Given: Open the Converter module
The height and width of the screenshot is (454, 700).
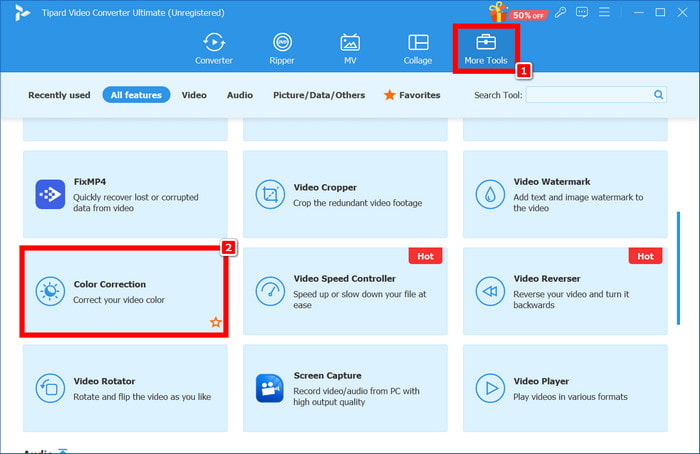Looking at the screenshot, I should 213,49.
